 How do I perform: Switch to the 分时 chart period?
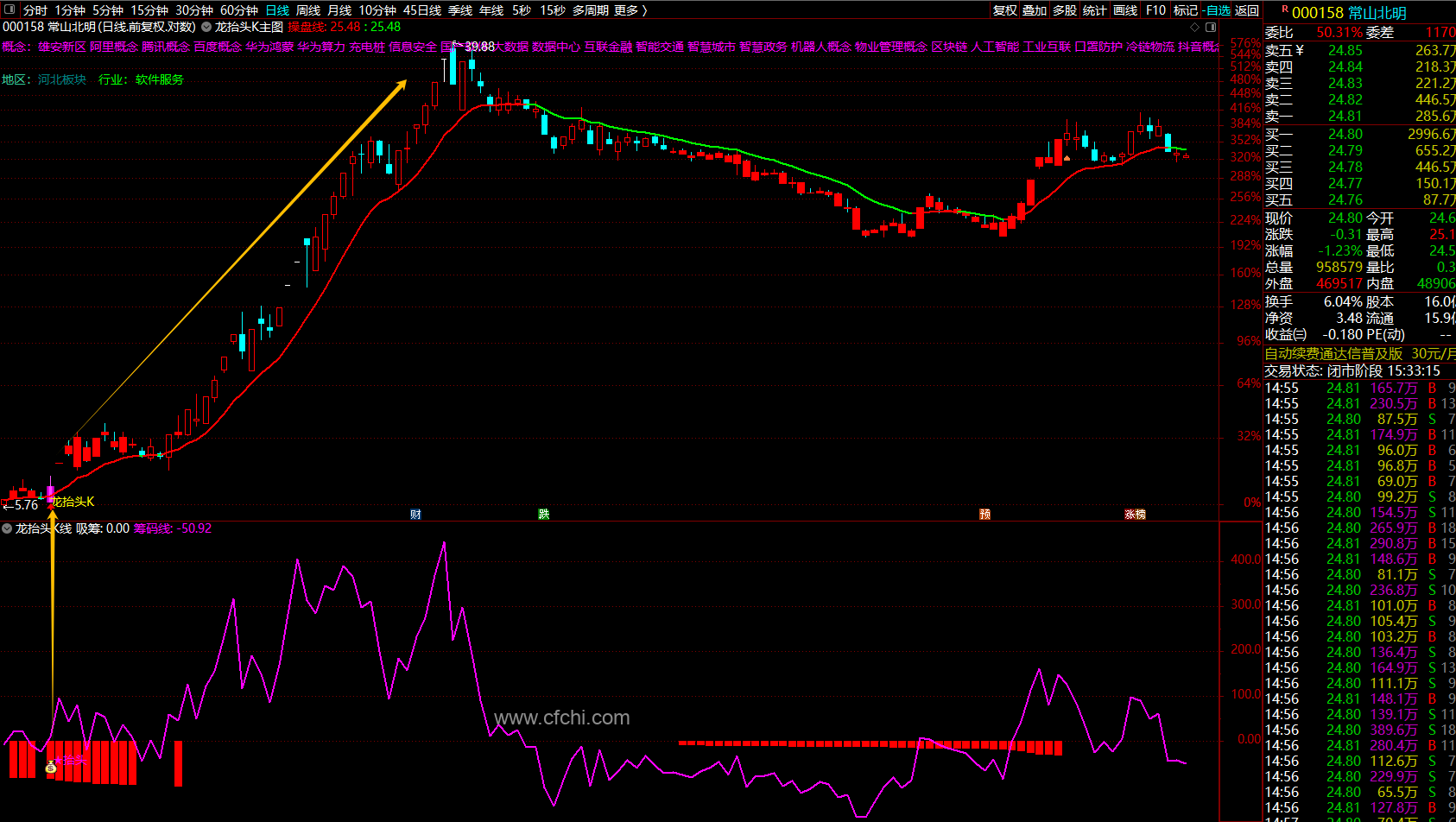click(x=35, y=10)
